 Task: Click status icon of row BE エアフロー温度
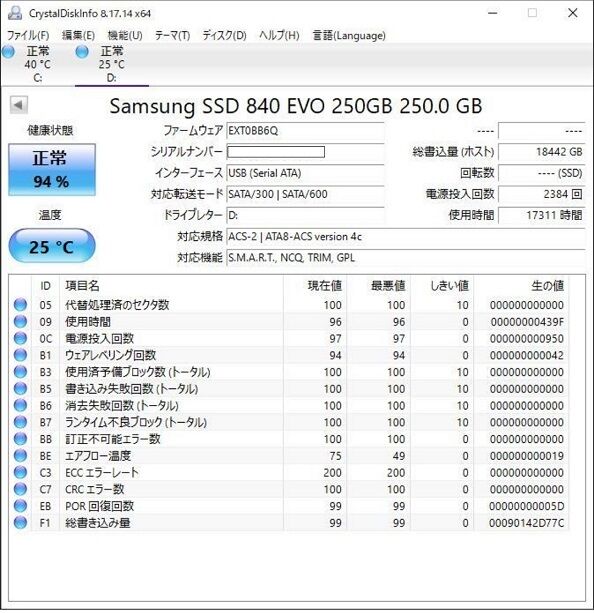click(x=20, y=456)
